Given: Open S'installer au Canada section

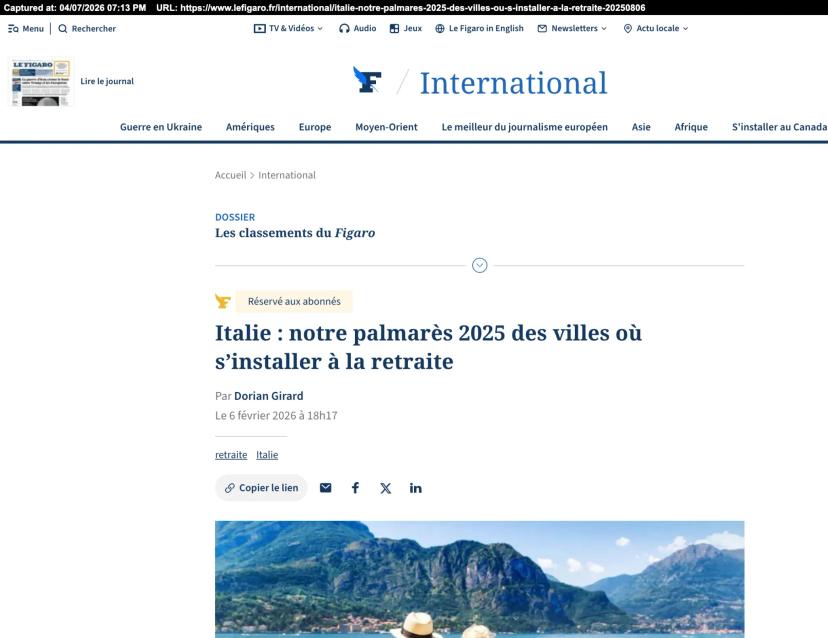Looking at the screenshot, I should [779, 127].
